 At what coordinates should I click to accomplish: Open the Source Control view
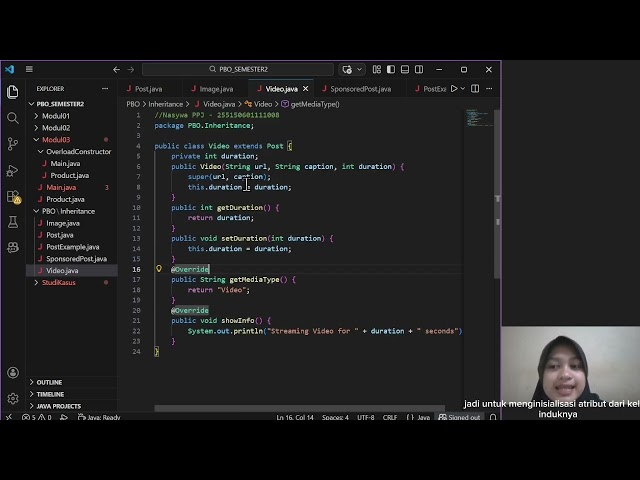13,144
